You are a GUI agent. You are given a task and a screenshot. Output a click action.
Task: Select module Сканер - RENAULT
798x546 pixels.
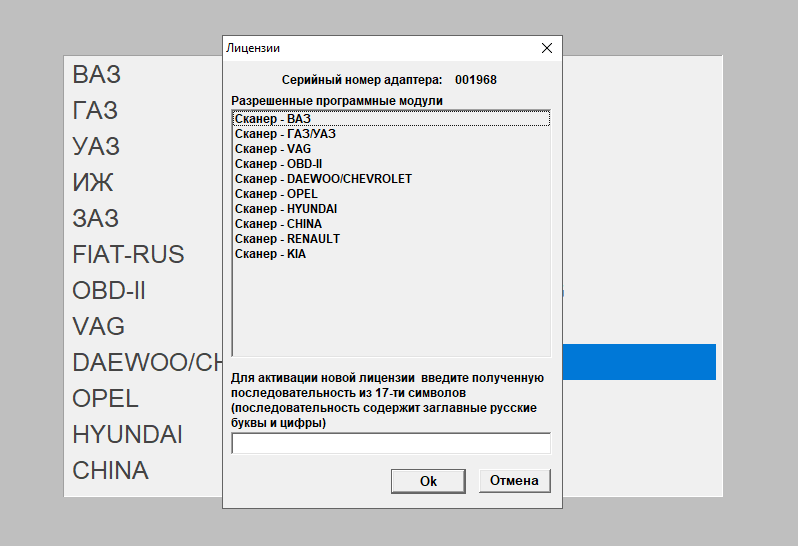(x=391, y=239)
